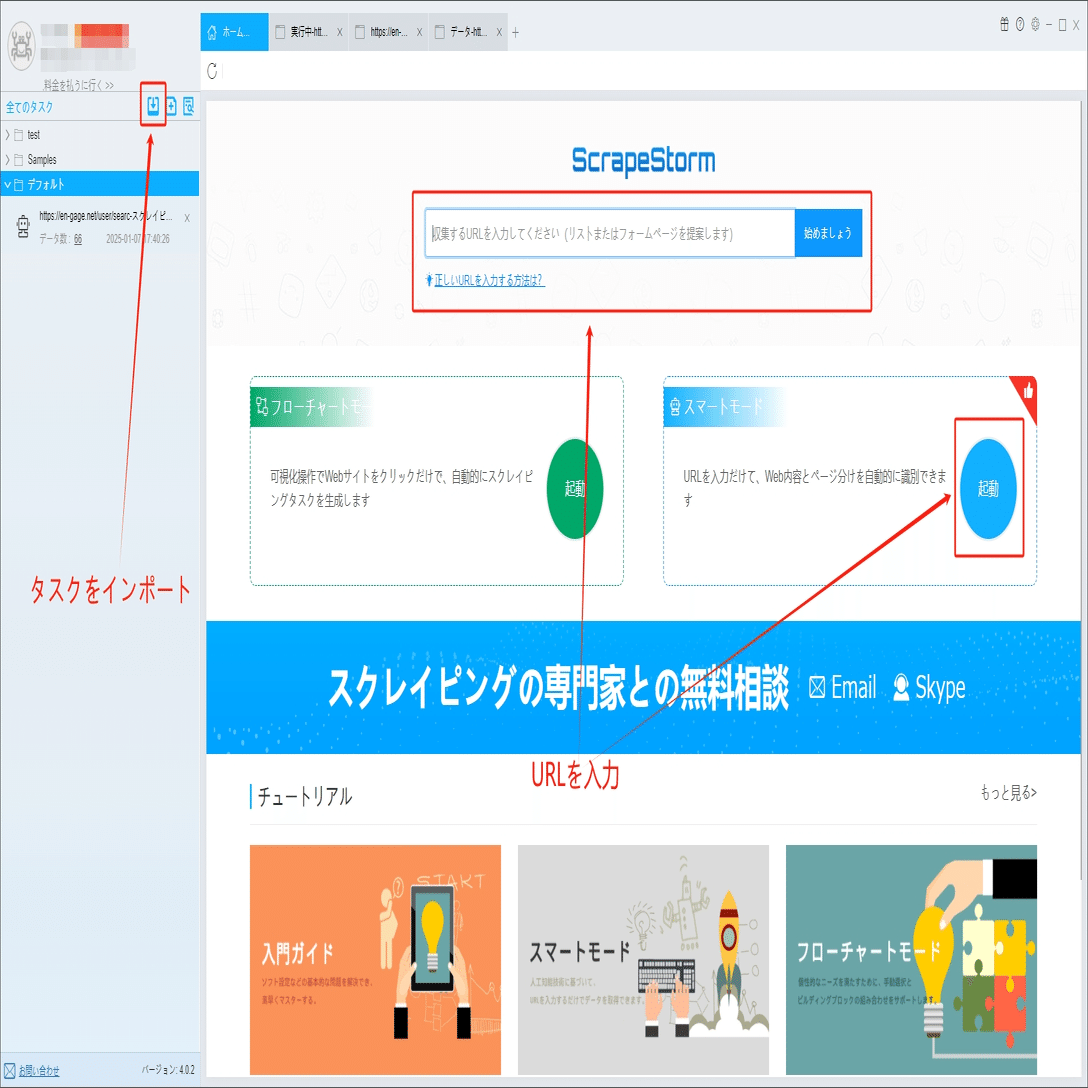Click the contact envelope icon at bottom-left
The width and height of the screenshot is (1088, 1088).
(9, 1071)
